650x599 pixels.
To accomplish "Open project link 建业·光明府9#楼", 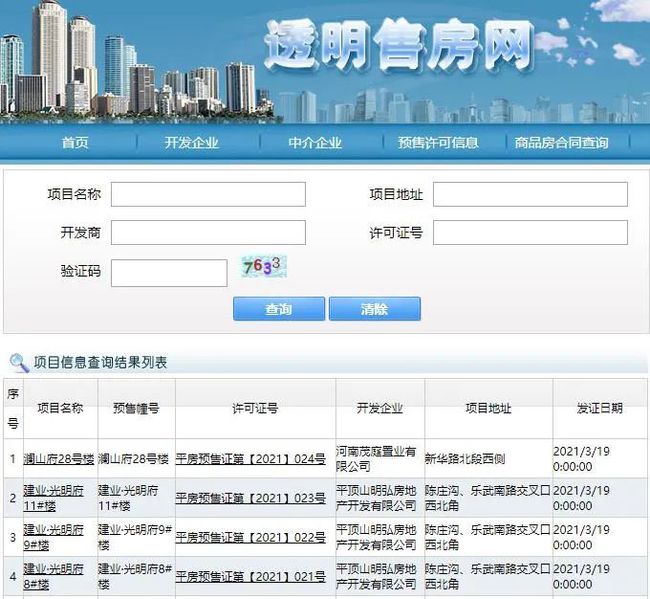I will point(53,537).
